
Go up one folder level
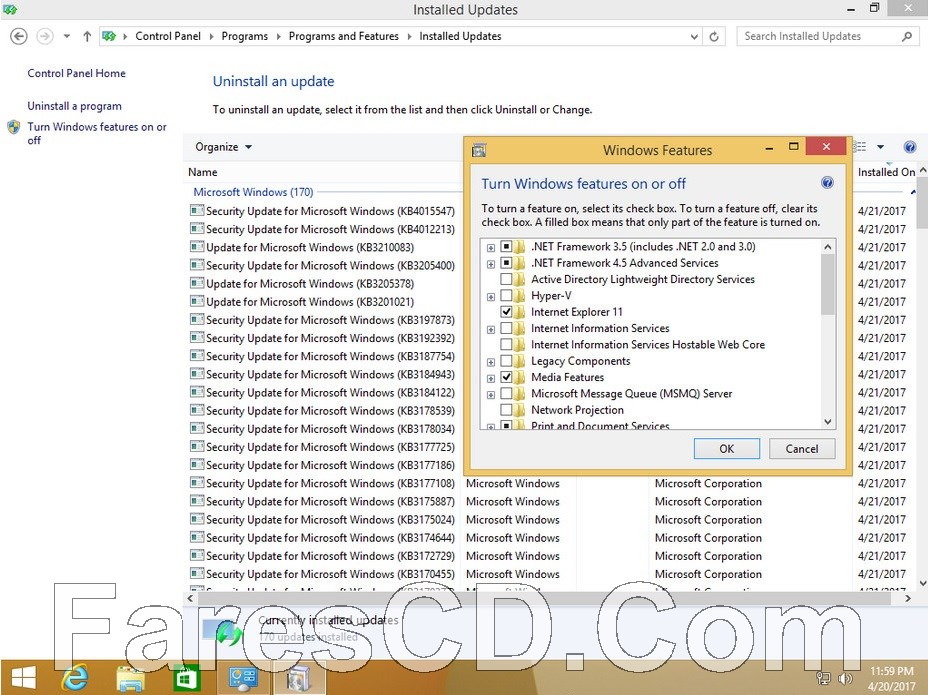click(x=87, y=37)
